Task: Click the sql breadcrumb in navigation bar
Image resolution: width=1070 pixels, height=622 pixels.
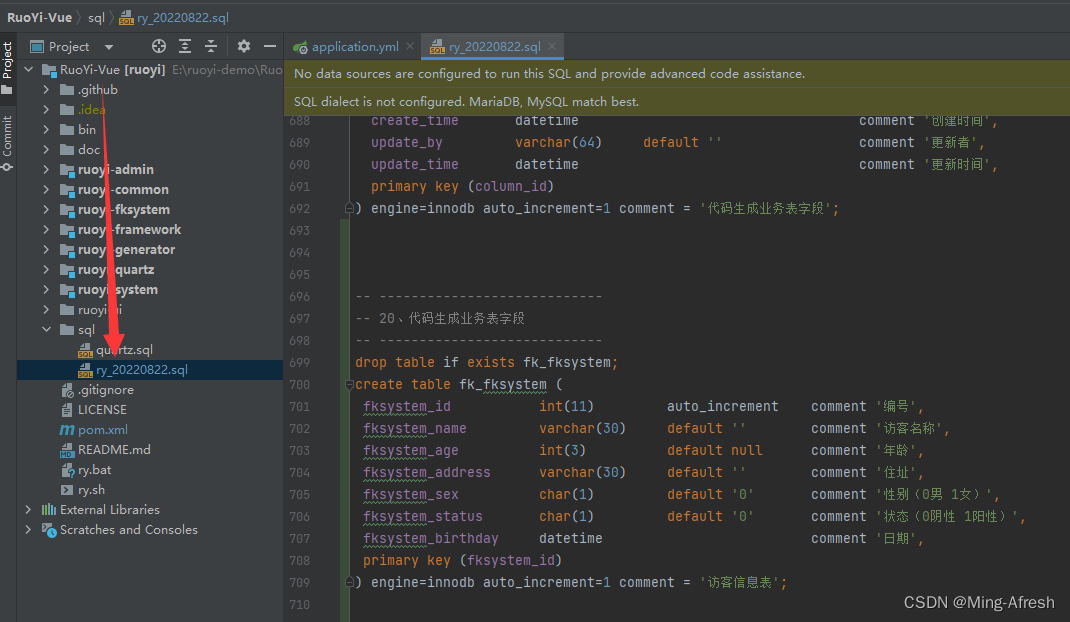Action: (x=96, y=17)
